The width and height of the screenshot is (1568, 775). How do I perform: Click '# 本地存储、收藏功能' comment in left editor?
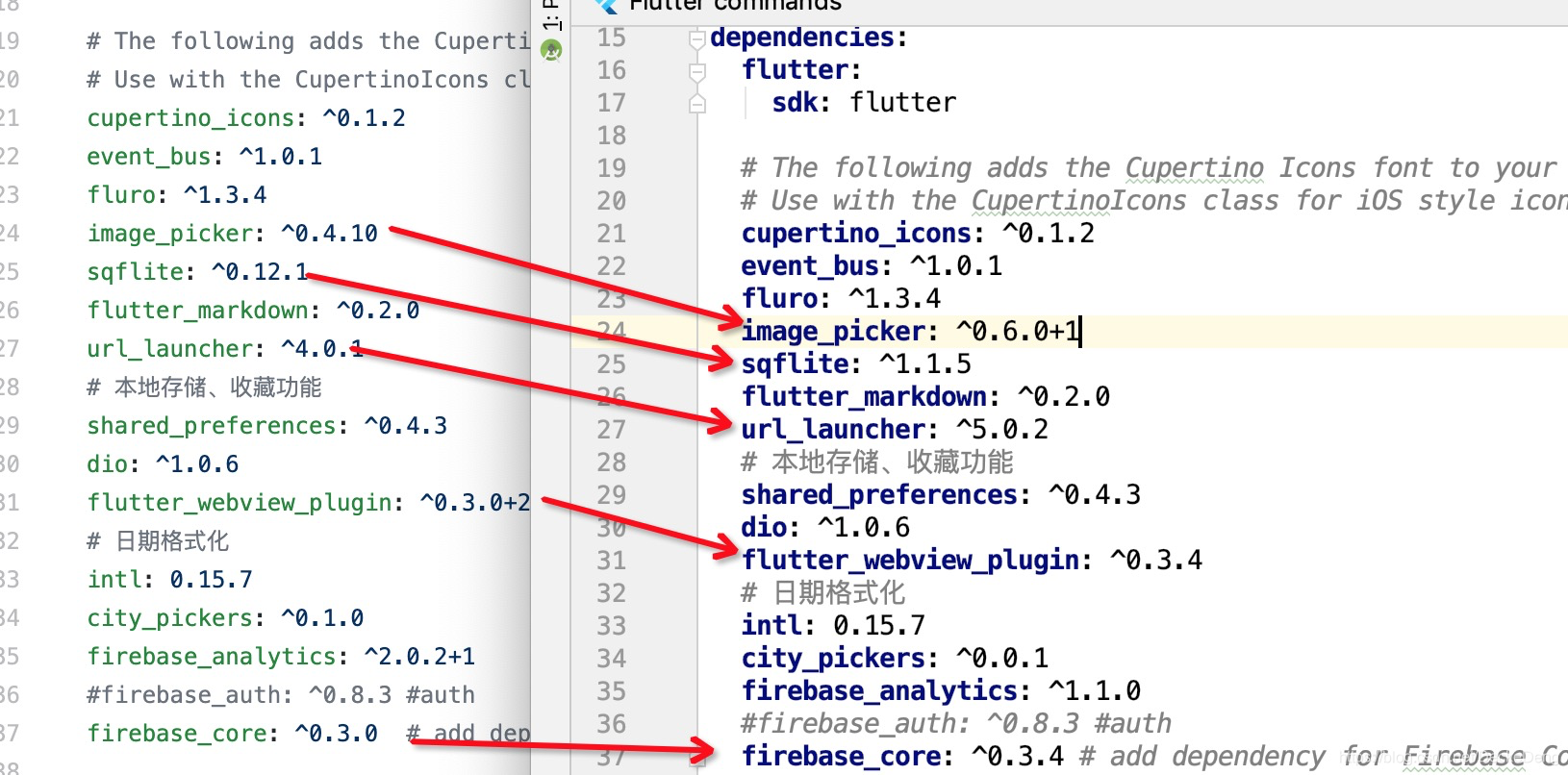(x=204, y=387)
